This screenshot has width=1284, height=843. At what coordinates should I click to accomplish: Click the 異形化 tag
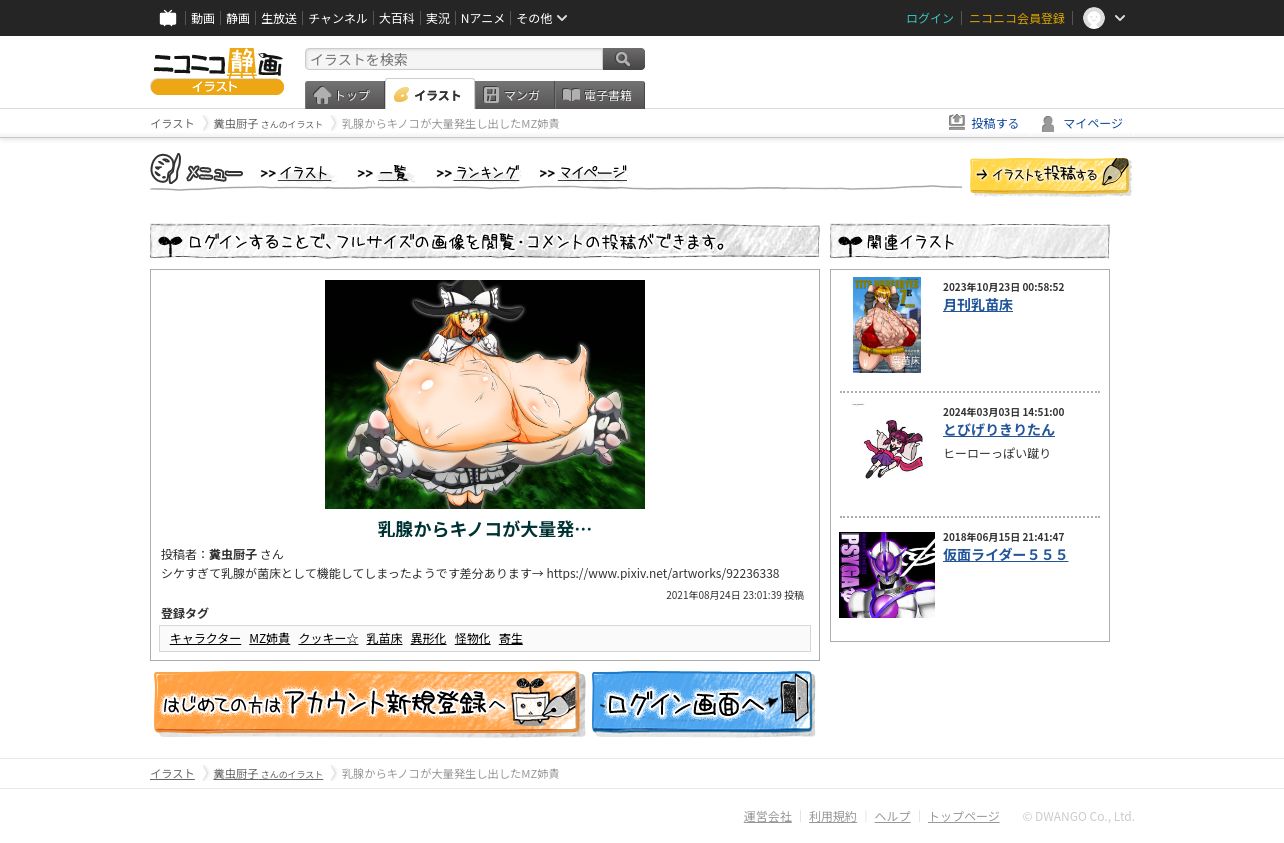pos(428,638)
